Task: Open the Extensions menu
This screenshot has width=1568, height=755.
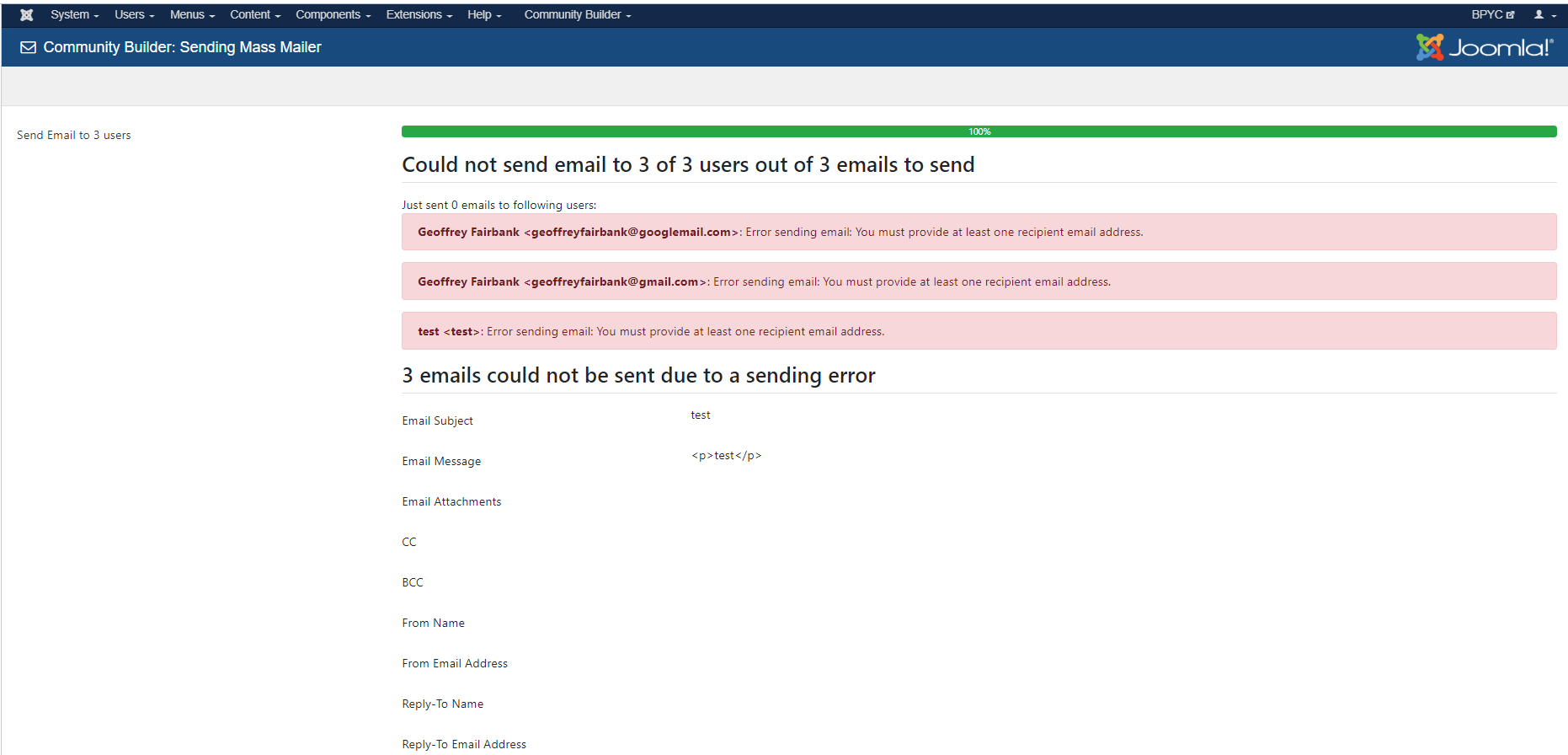Action: tap(419, 14)
